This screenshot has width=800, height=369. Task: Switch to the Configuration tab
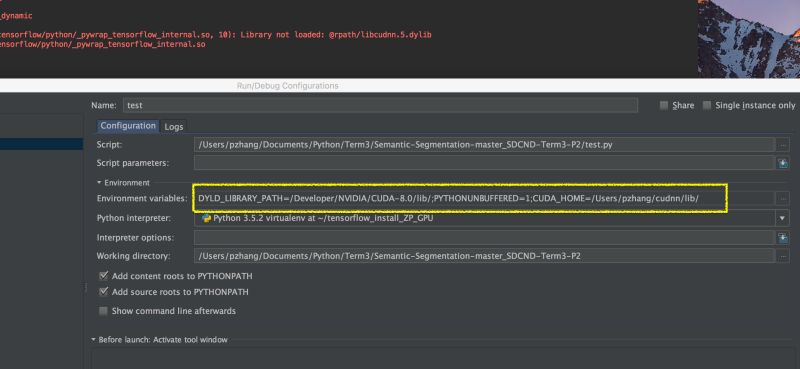click(128, 126)
